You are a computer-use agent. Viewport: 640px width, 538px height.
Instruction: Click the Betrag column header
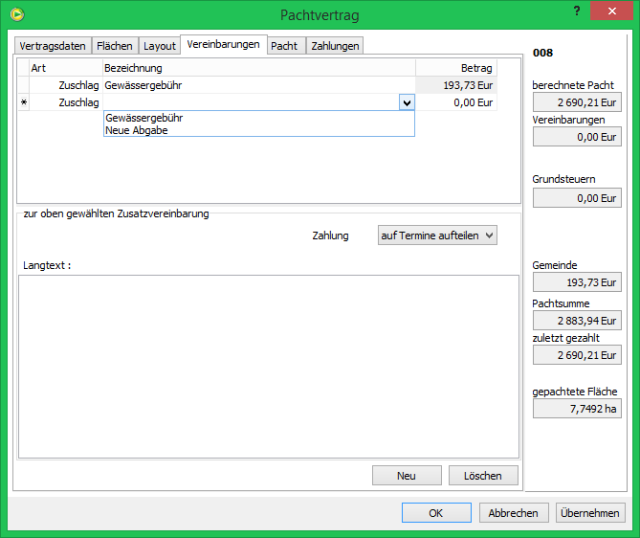[x=456, y=68]
